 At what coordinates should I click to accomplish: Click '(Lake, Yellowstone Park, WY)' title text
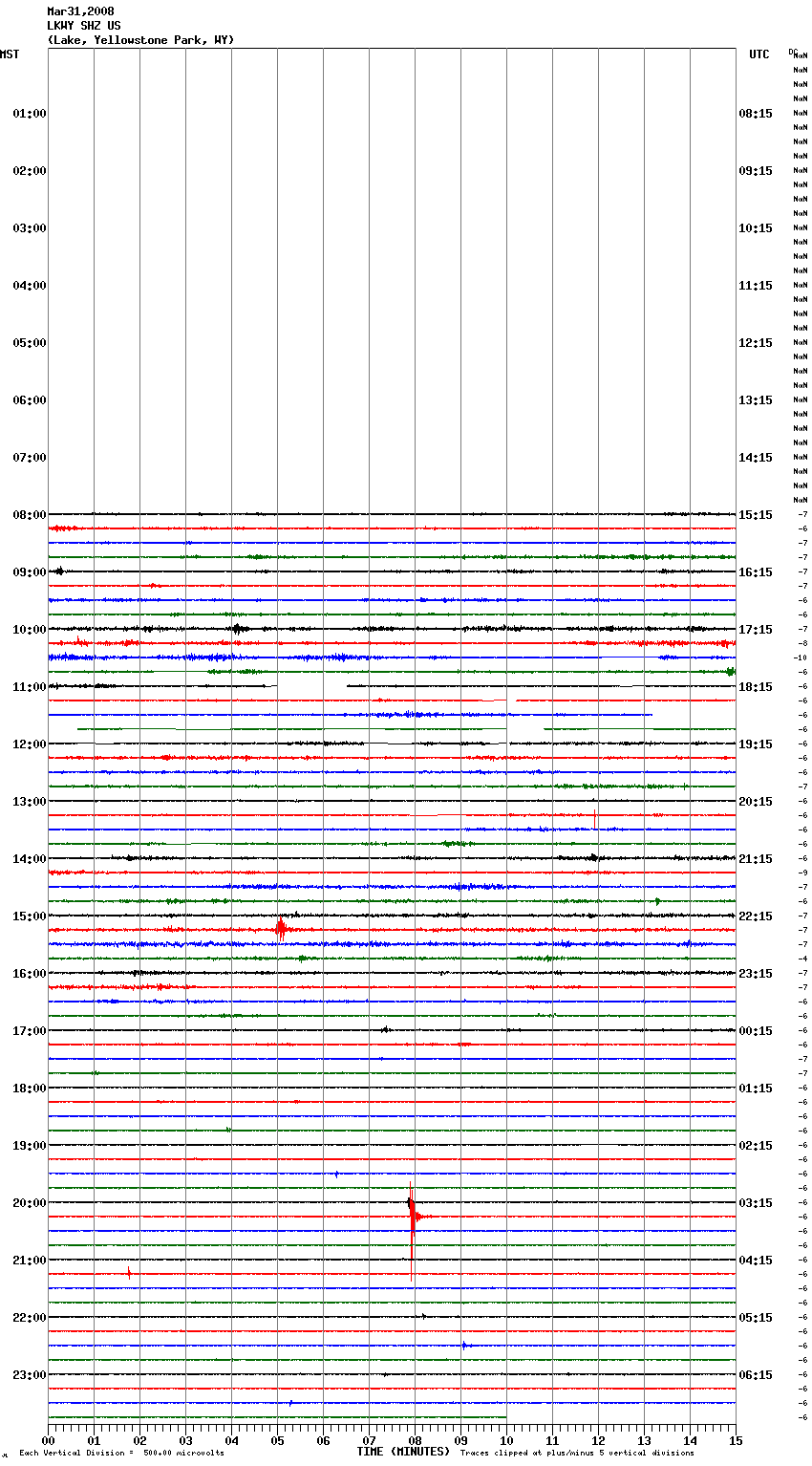coord(140,40)
